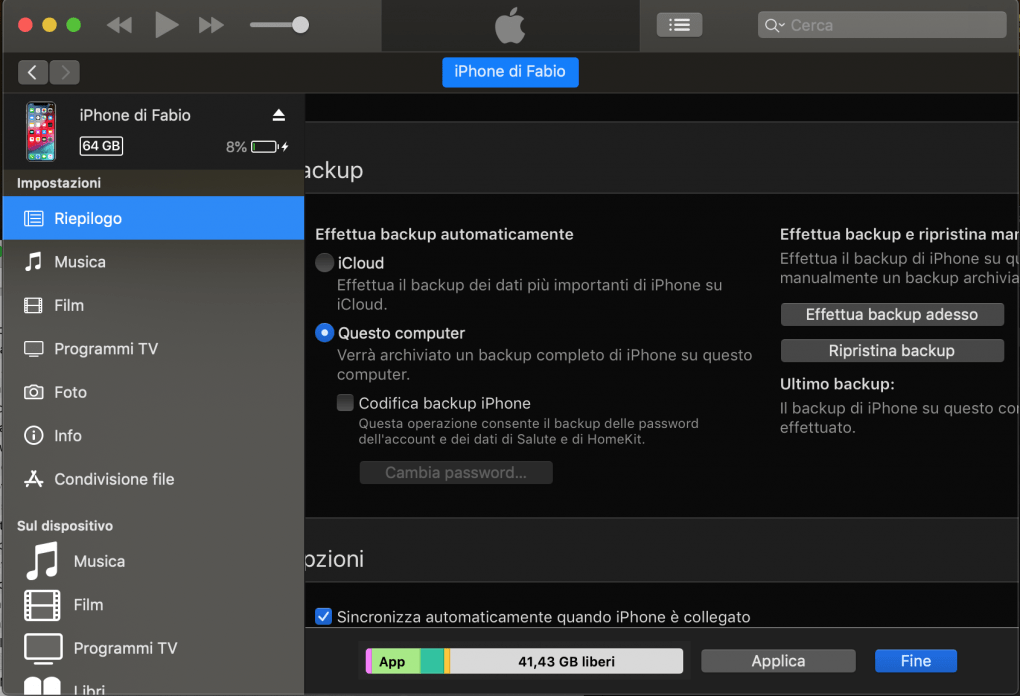Open Programmi TV under Sul dispositivo
This screenshot has width=1020, height=696.
click(x=154, y=648)
